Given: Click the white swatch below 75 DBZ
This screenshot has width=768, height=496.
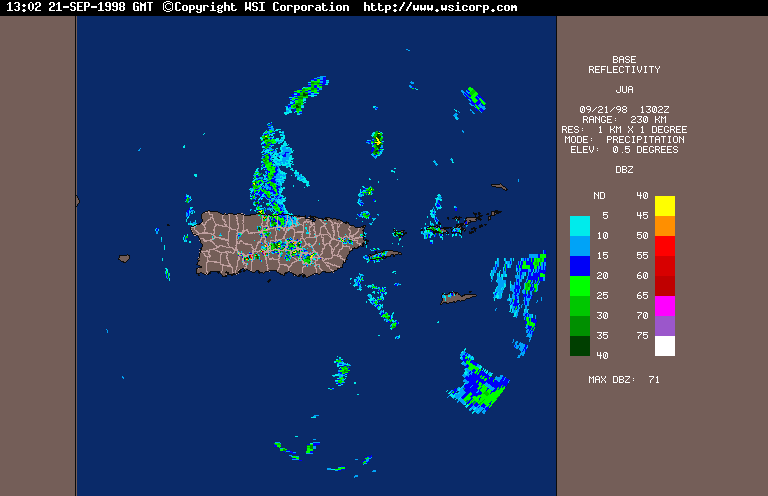Looking at the screenshot, I should point(665,346).
